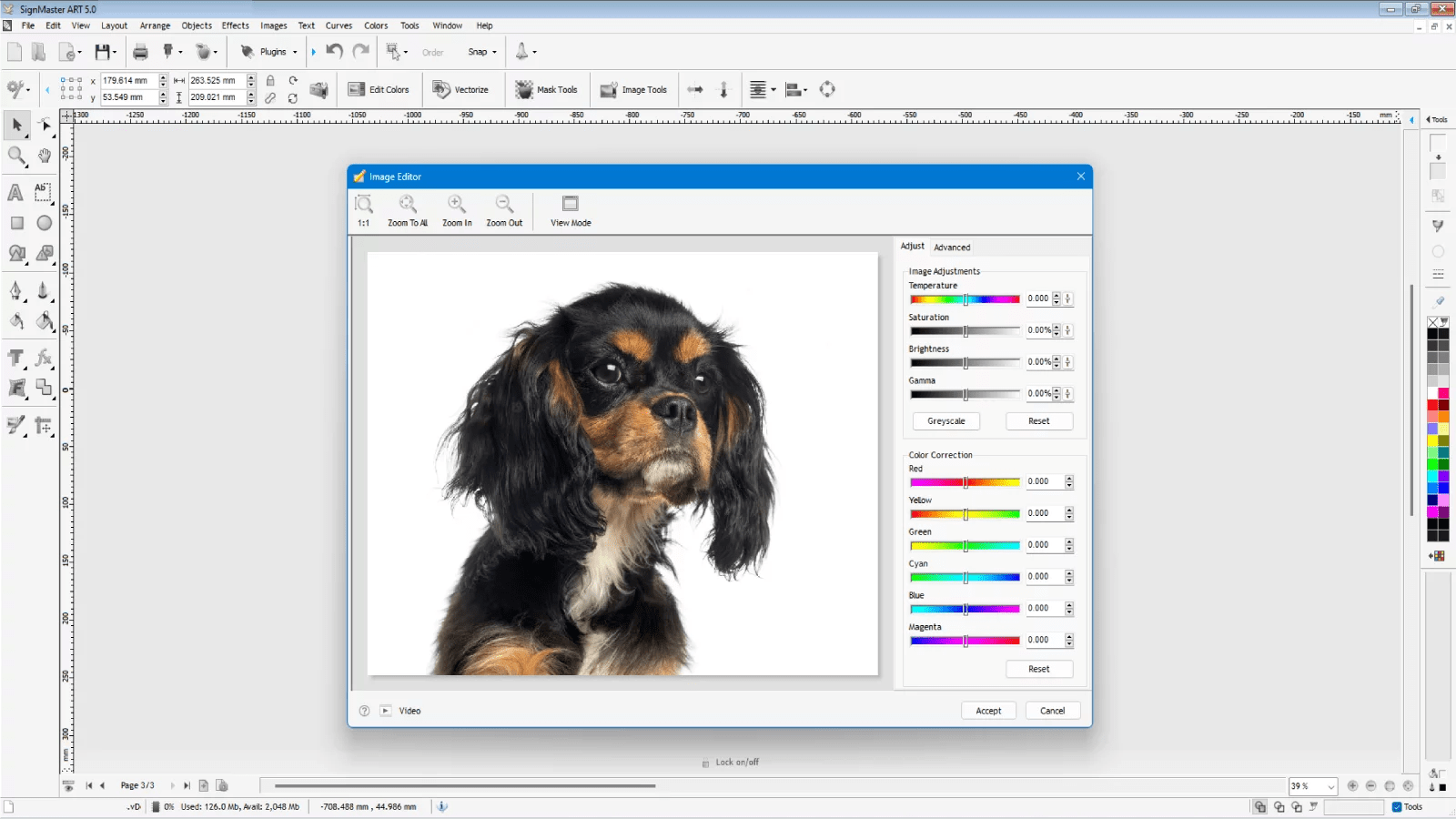This screenshot has width=1456, height=819.
Task: Toggle the Tools checkbox in the status bar
Action: (1397, 807)
